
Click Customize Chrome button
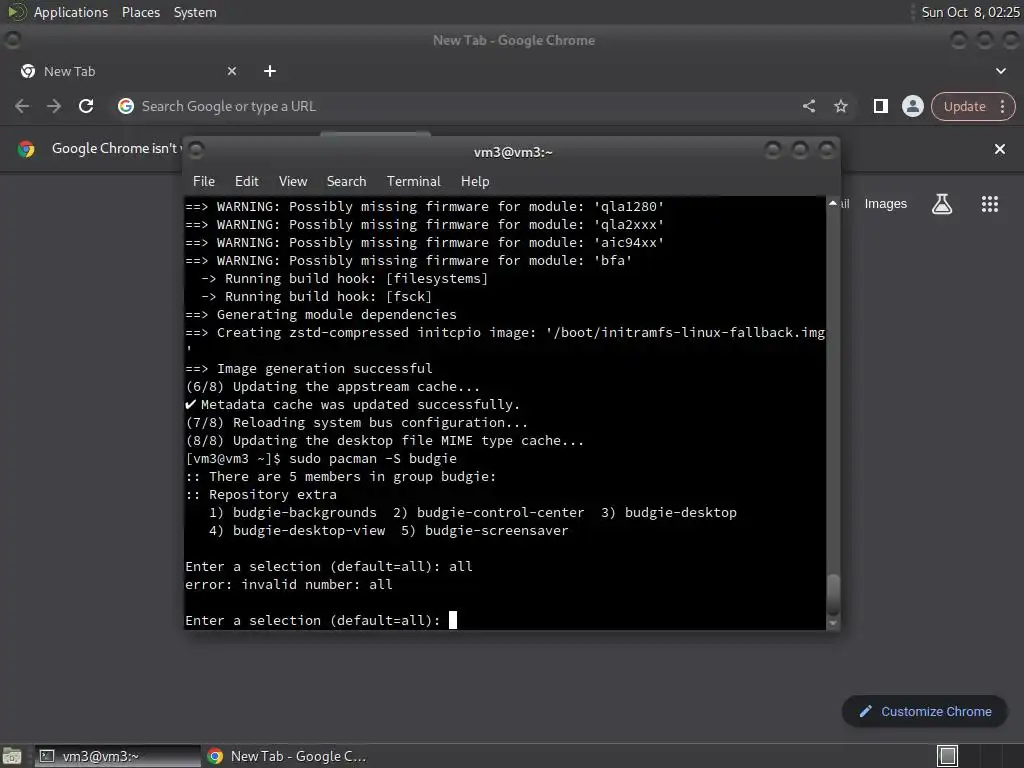click(x=925, y=711)
